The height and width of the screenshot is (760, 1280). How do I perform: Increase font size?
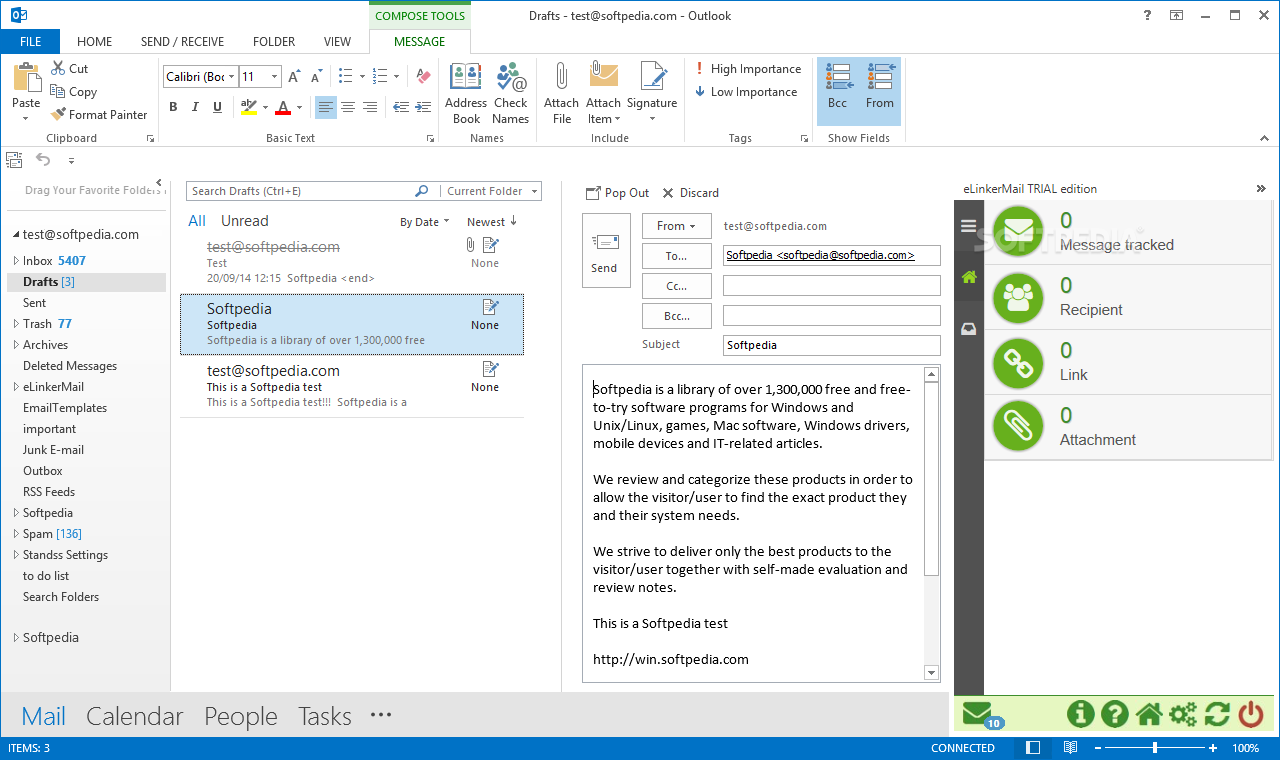[294, 76]
